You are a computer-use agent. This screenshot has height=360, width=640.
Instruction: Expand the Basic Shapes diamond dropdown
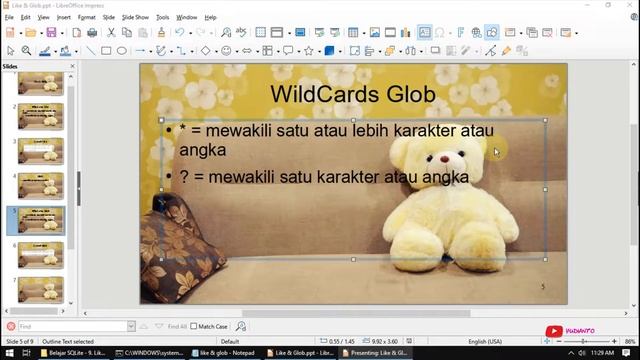coord(216,51)
